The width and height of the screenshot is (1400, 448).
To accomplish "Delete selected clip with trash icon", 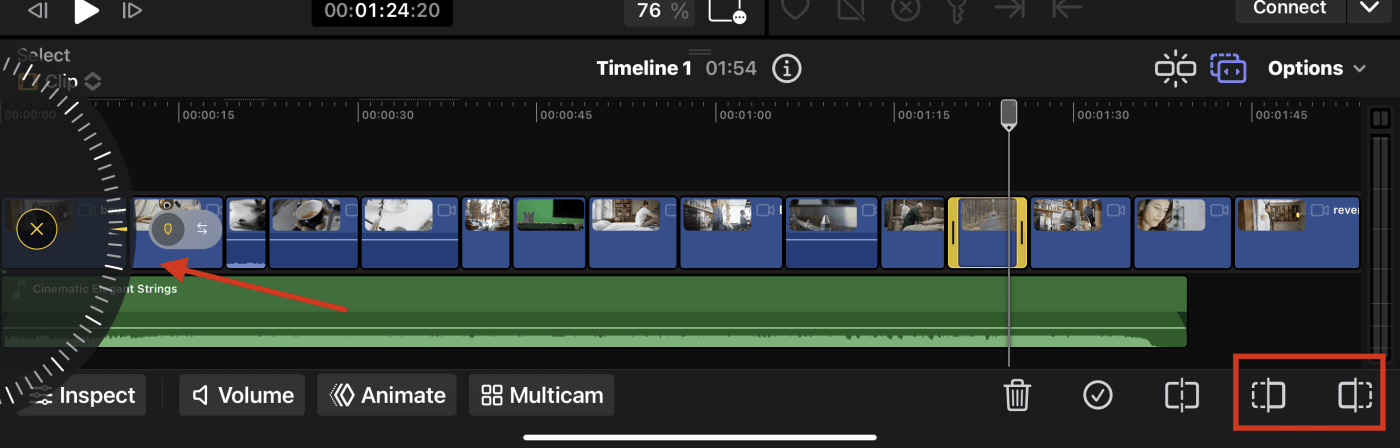I will point(1017,395).
